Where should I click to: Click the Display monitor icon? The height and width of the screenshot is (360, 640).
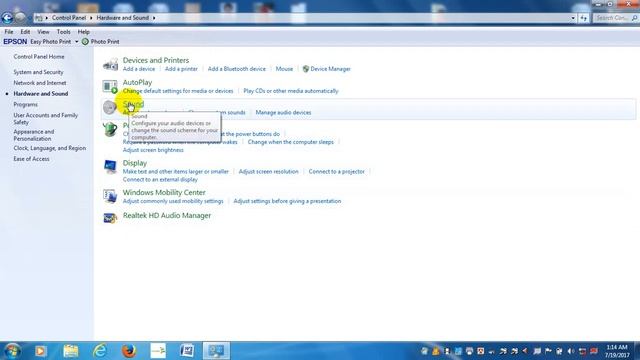[110, 167]
